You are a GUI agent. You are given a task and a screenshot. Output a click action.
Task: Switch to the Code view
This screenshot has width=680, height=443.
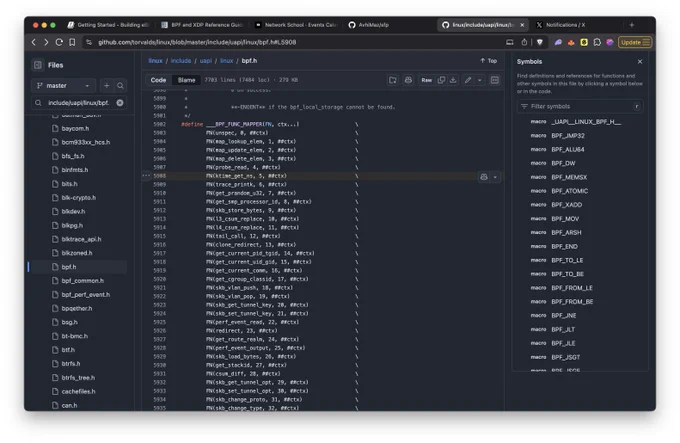click(158, 80)
